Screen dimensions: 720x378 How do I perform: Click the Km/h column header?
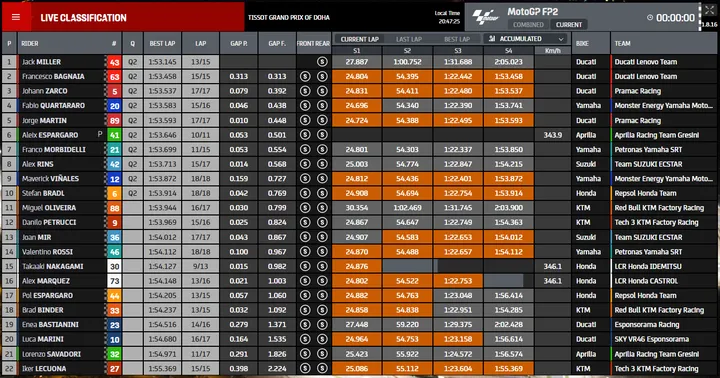click(552, 51)
